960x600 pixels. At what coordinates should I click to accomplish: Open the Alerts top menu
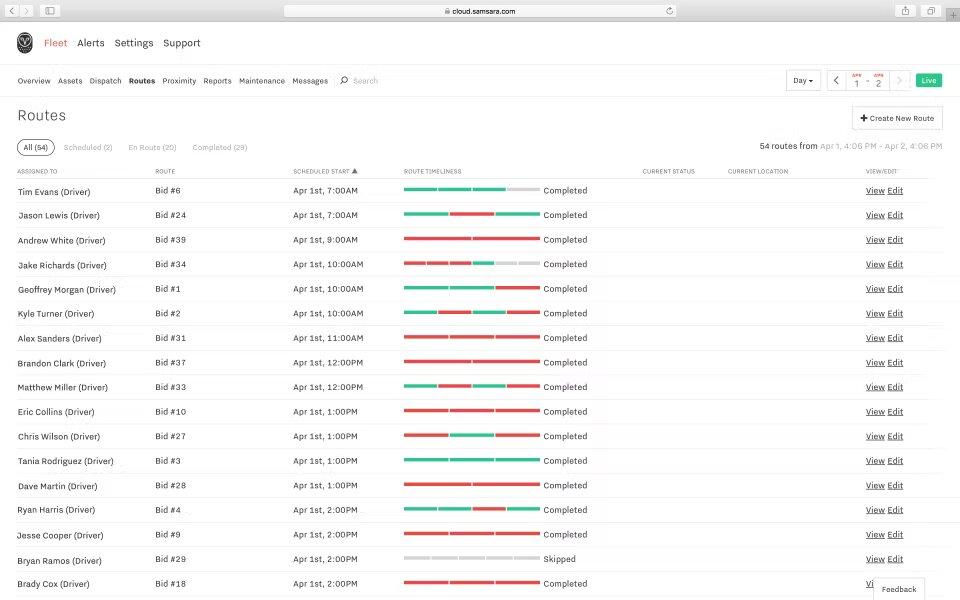pos(91,43)
